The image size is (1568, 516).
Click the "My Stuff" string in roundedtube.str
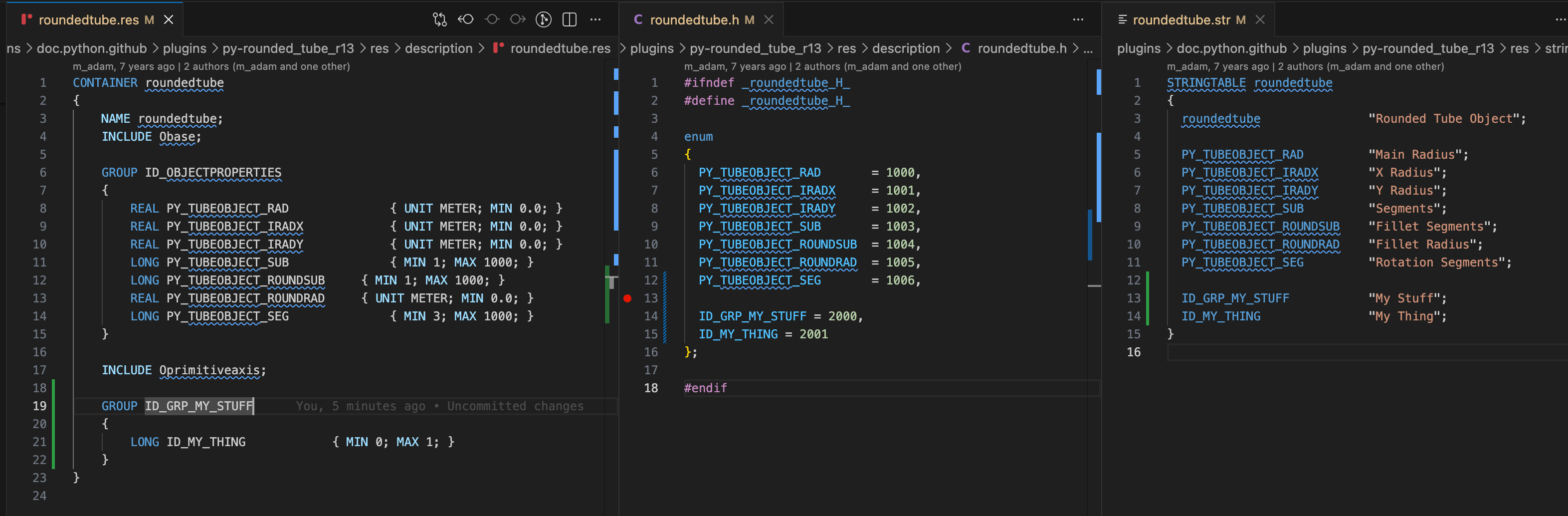tap(1404, 298)
